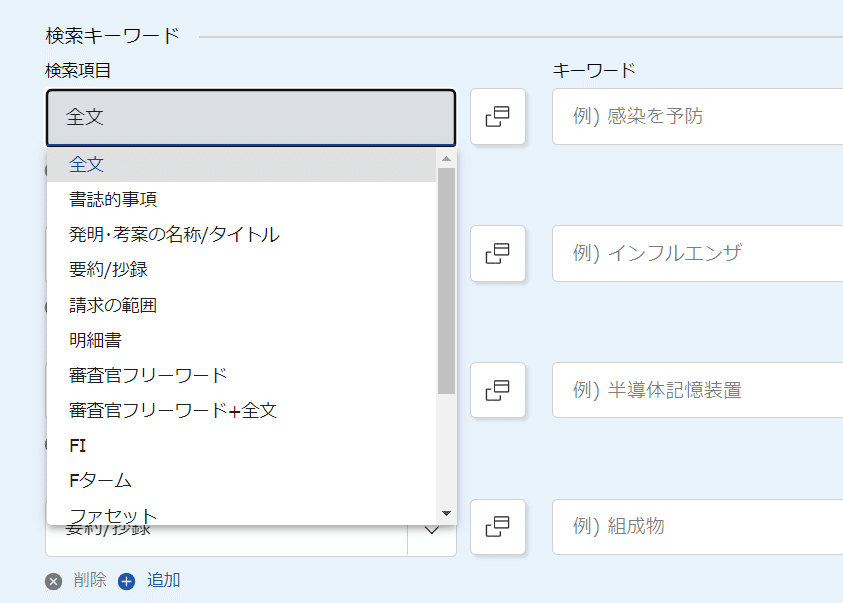Click the copy icon next to the インフルエンザ keyword row

[x=498, y=254]
